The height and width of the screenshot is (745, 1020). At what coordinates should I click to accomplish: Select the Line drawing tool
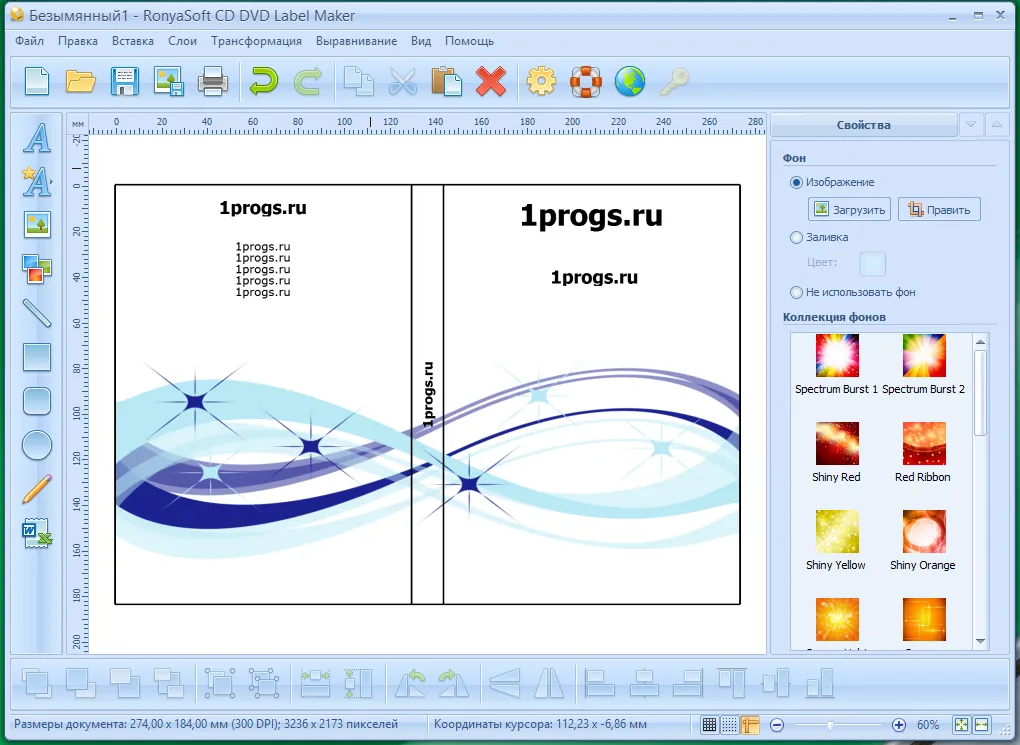point(37,313)
